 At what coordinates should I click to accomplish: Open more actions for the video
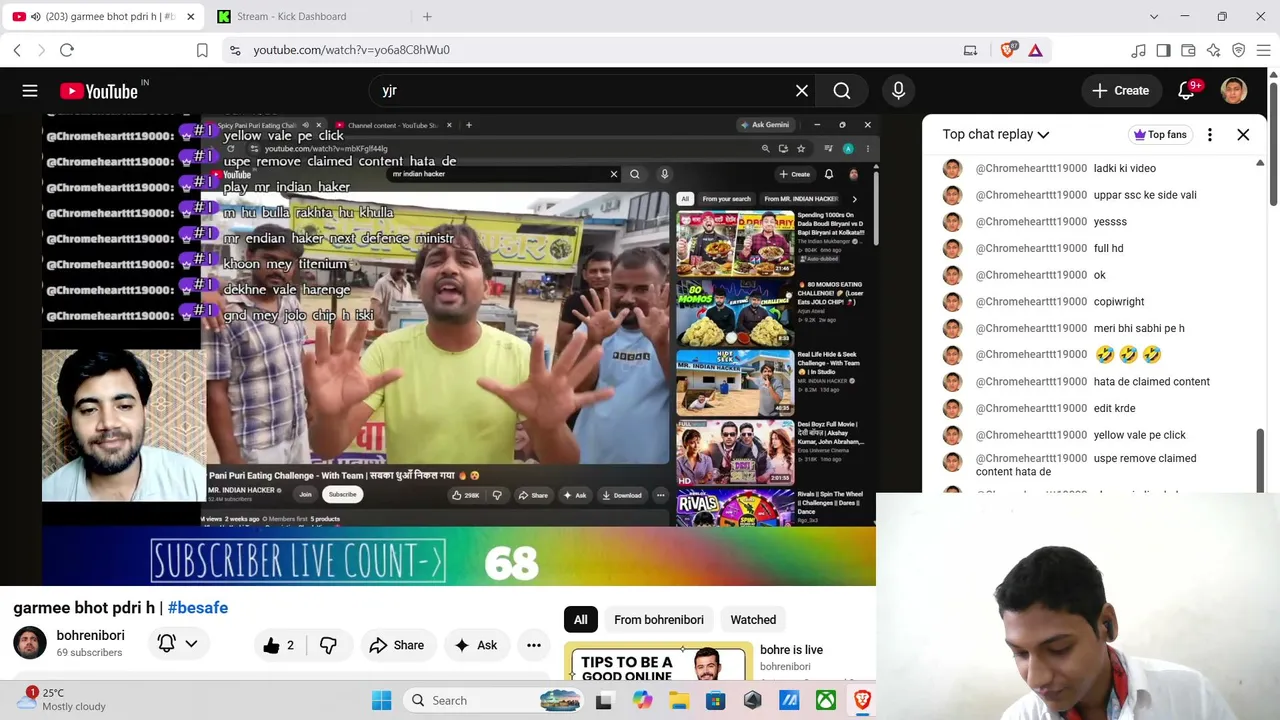(x=534, y=645)
